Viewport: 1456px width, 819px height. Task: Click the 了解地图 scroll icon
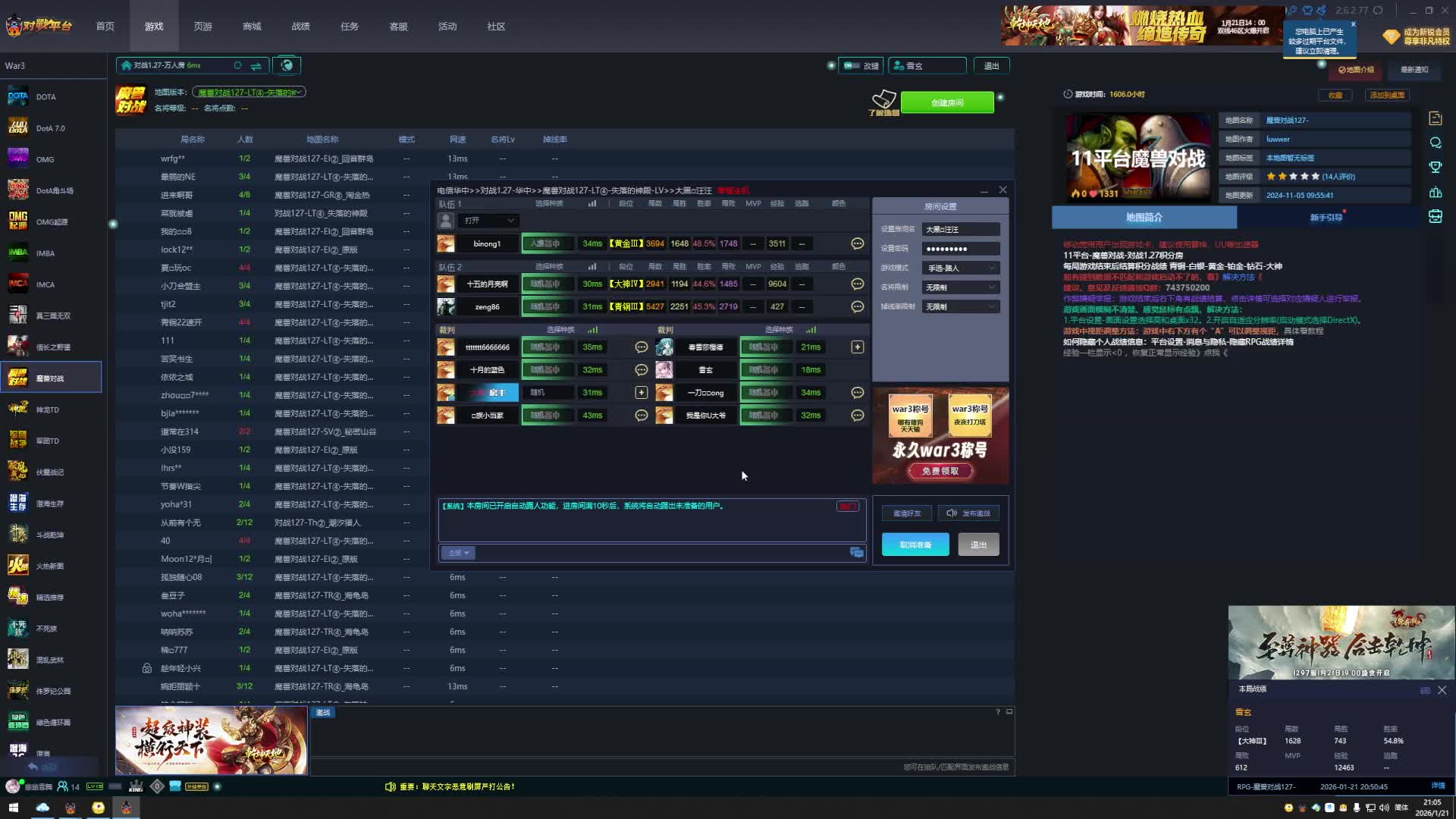tap(883, 101)
